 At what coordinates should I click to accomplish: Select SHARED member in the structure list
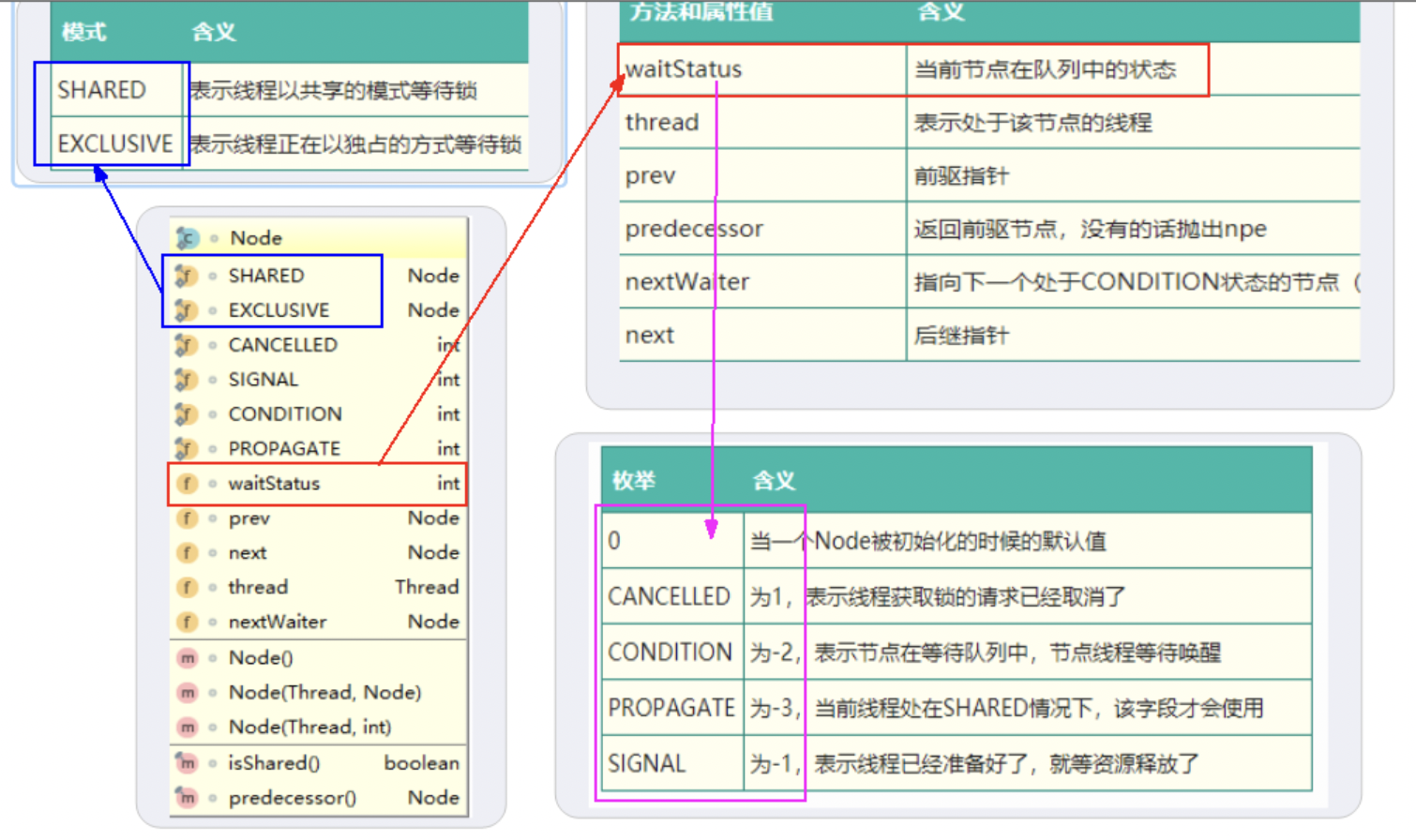(319, 276)
